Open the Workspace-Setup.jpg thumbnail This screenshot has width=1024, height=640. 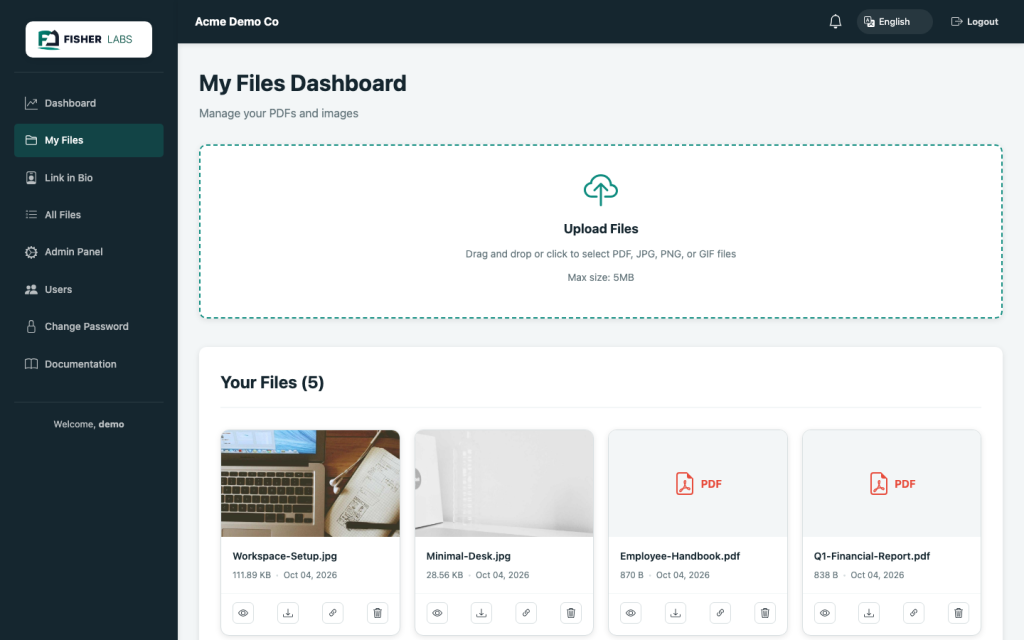[310, 483]
